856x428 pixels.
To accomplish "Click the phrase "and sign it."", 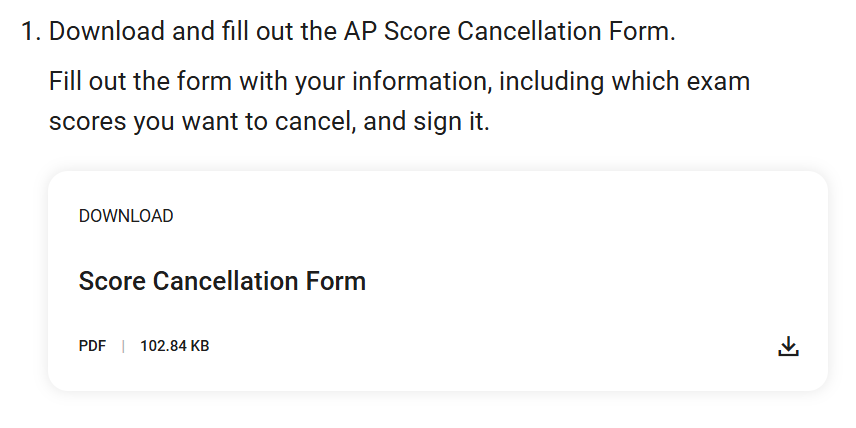I will point(424,122).
